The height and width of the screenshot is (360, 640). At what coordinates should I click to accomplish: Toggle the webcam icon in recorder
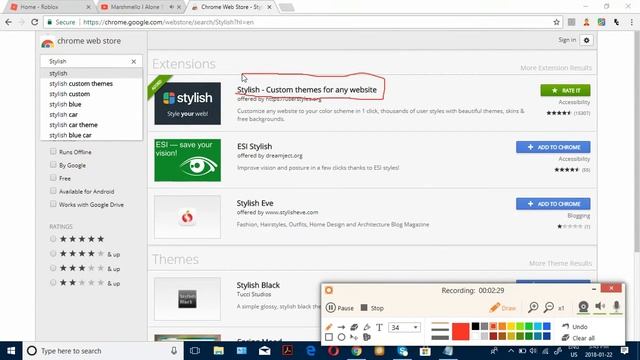[x=583, y=307]
